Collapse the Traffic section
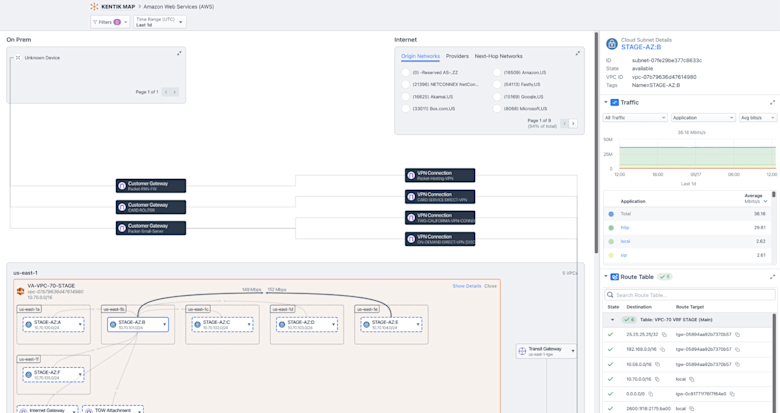The width and height of the screenshot is (780, 413). click(606, 103)
